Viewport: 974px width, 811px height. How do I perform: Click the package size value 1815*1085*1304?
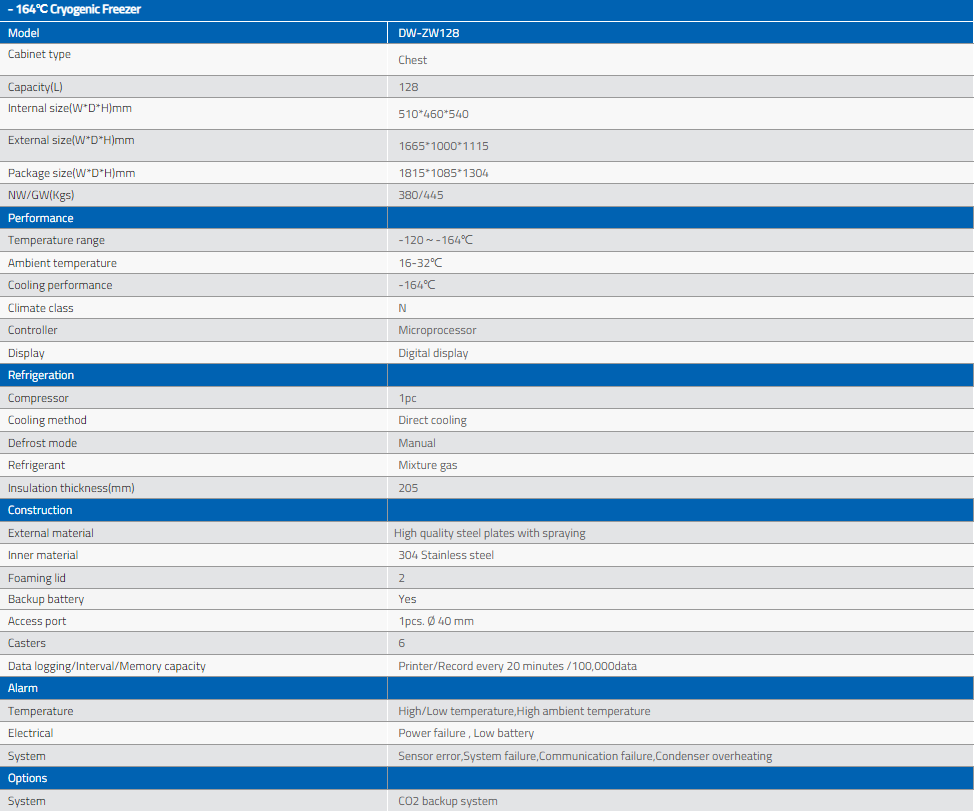443,173
